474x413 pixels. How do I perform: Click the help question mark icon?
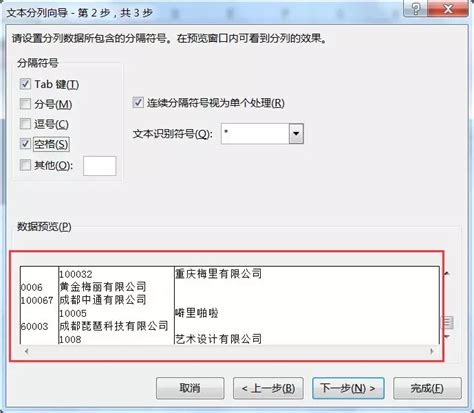416,9
